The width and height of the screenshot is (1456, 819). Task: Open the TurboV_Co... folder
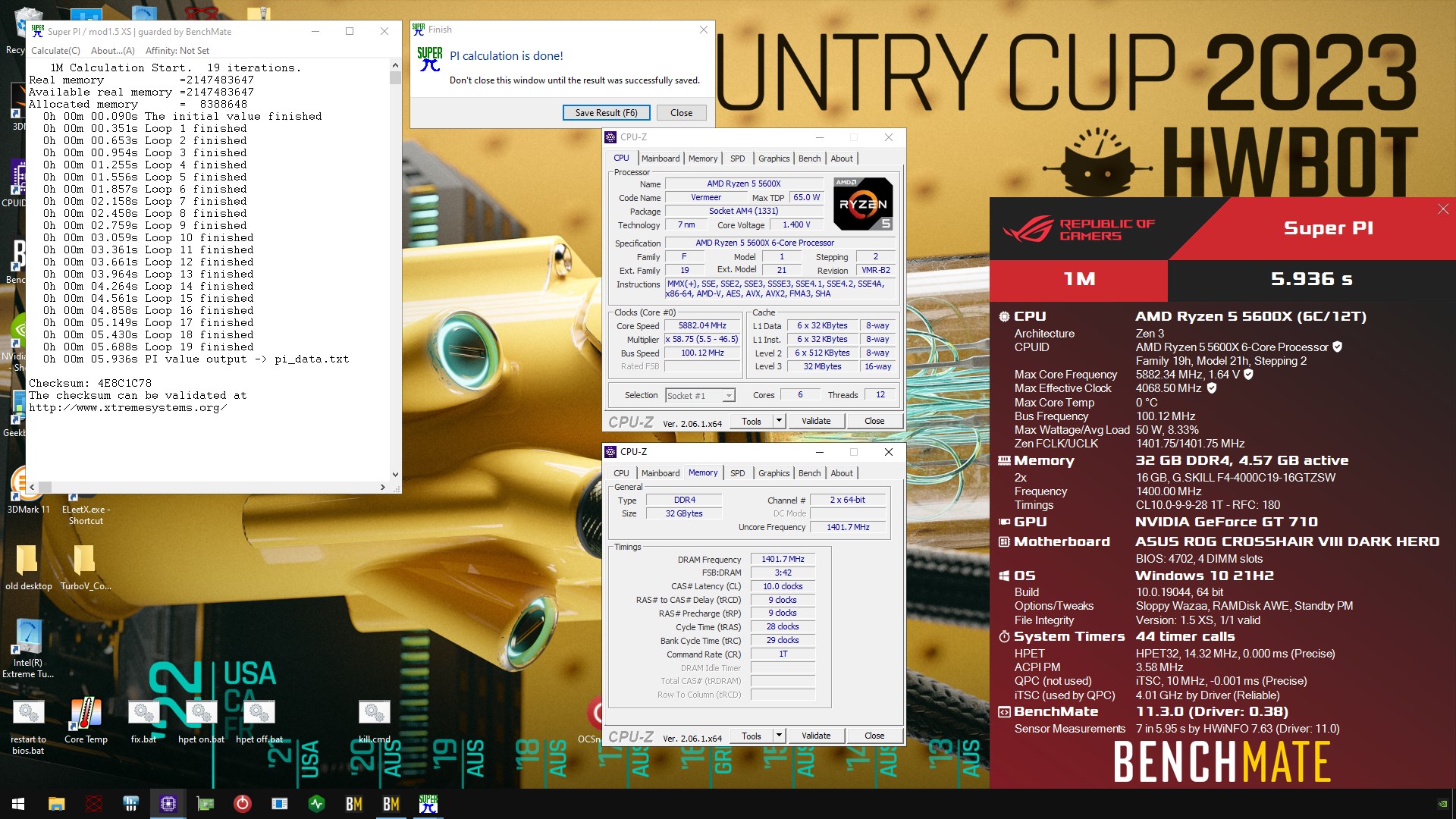(x=86, y=567)
